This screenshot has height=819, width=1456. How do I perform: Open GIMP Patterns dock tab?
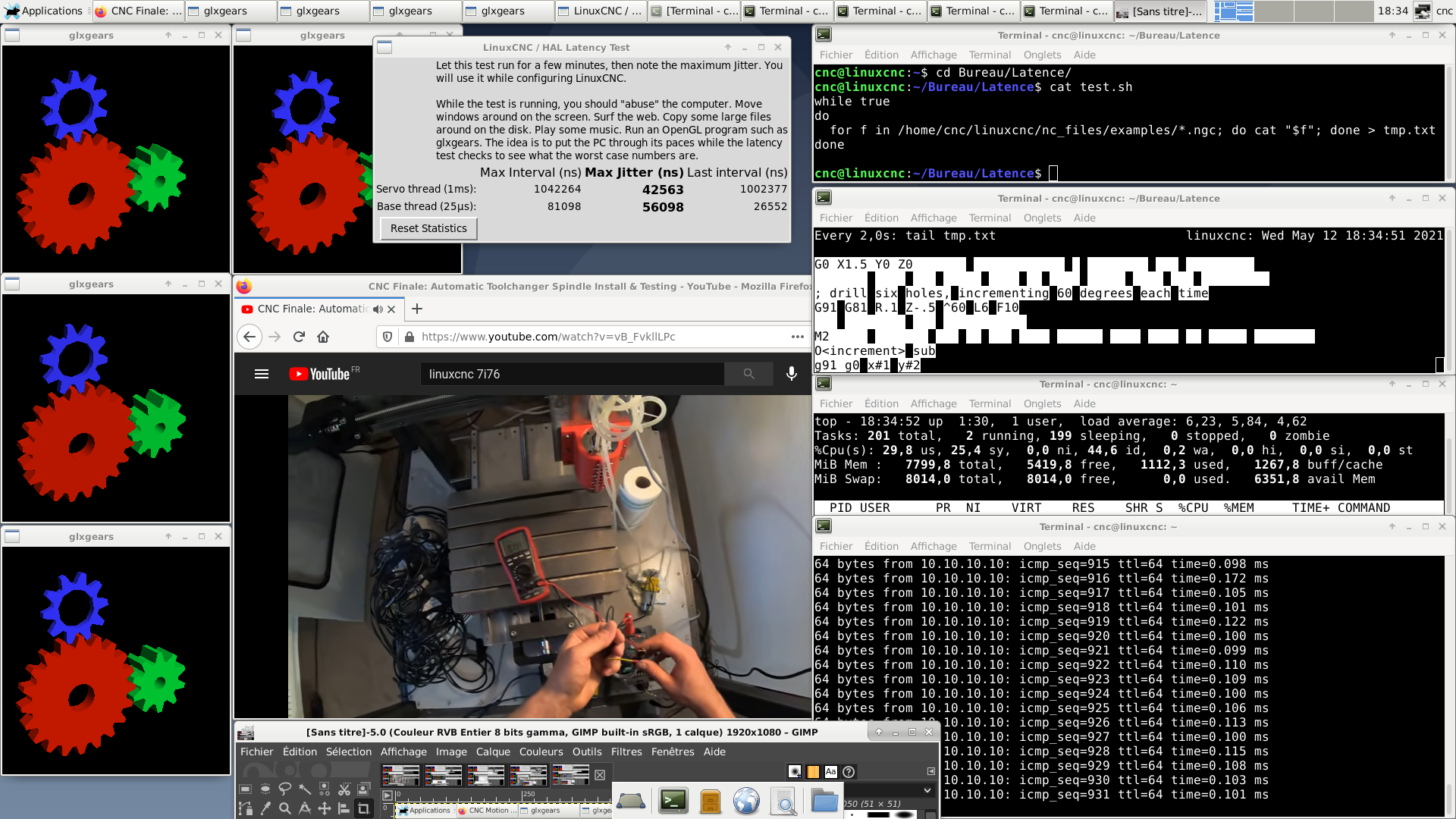coord(813,771)
